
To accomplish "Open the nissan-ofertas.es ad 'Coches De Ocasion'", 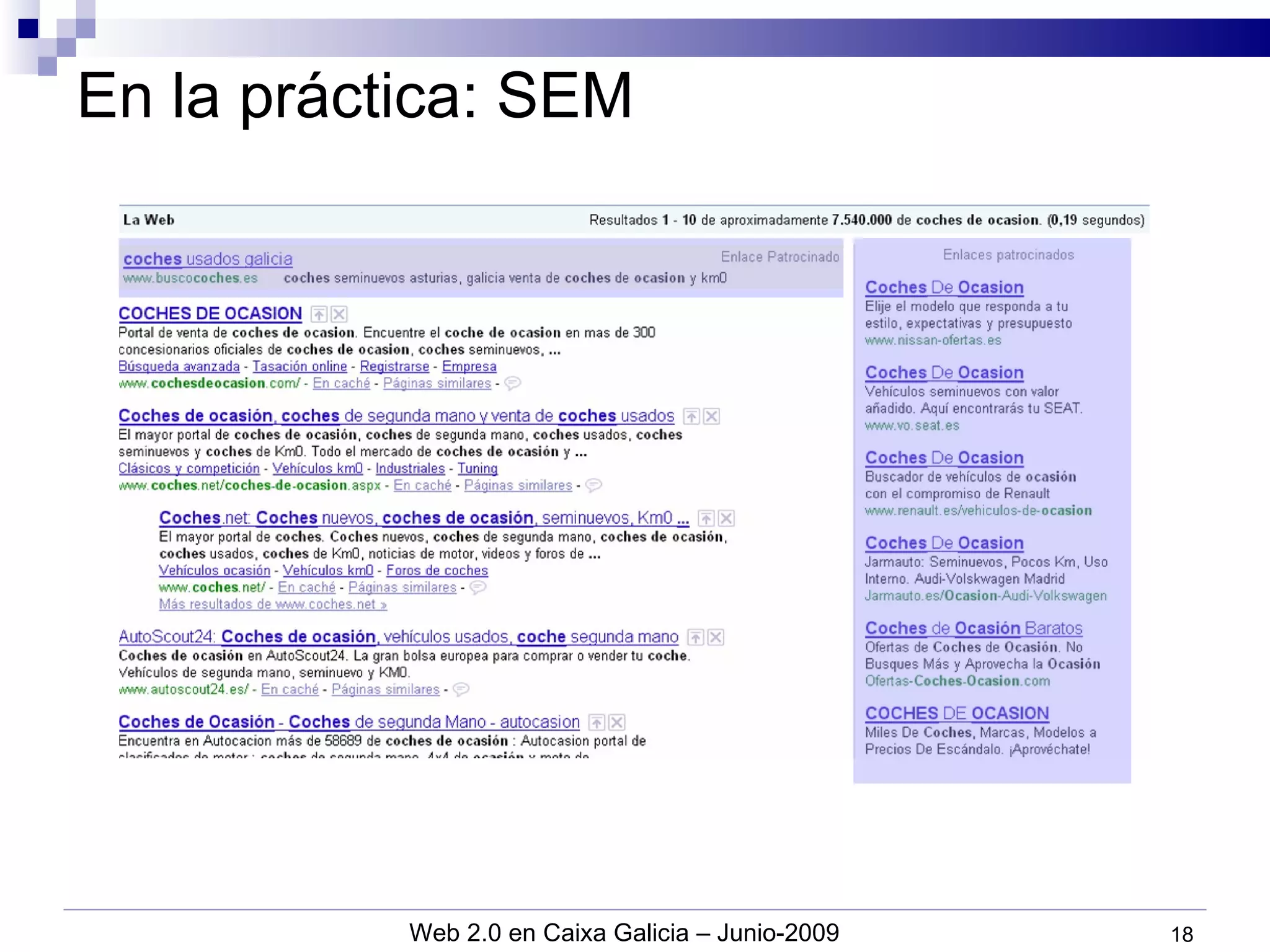I will tap(944, 288).
